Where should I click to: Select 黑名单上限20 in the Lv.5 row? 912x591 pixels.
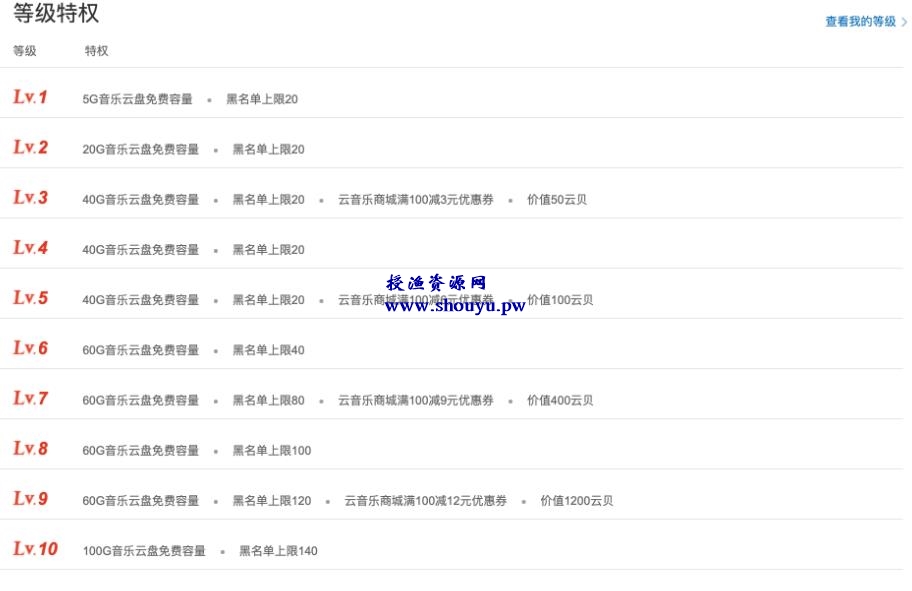click(268, 300)
